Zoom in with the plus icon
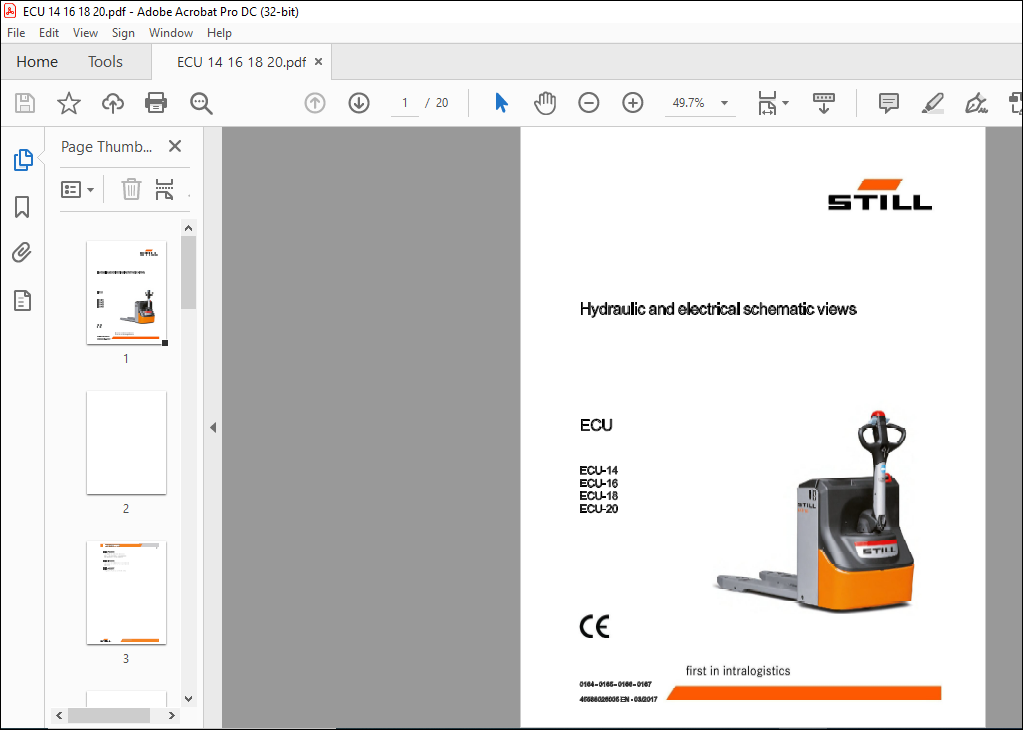This screenshot has height=730, width=1023. [632, 103]
